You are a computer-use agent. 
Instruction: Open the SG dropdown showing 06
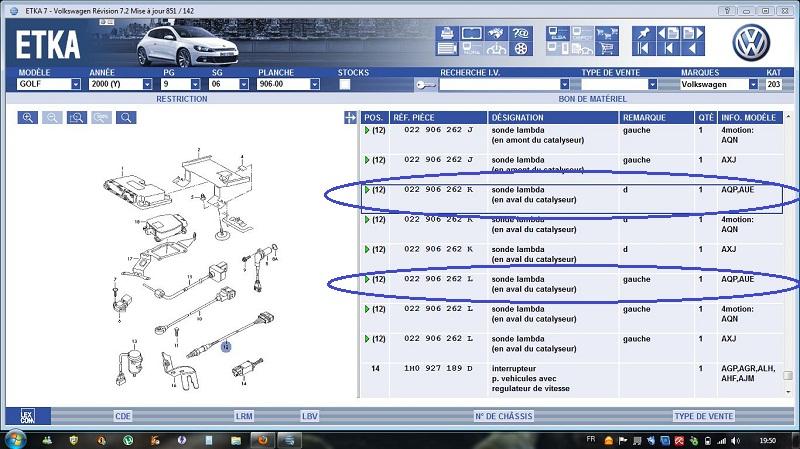(x=244, y=84)
